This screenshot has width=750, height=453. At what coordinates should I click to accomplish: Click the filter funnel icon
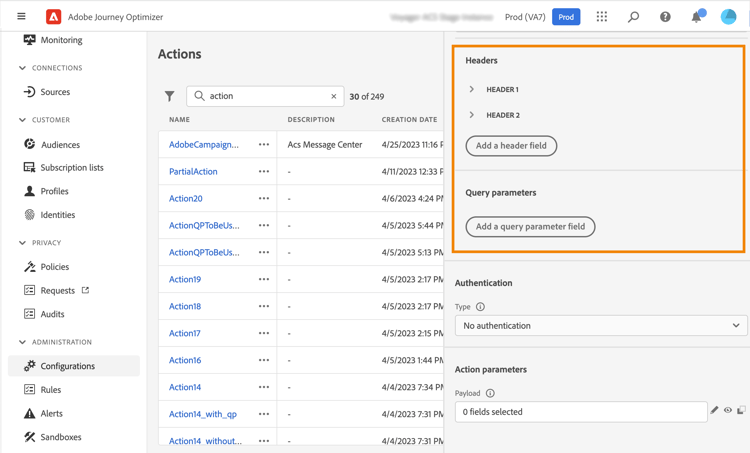tap(170, 97)
